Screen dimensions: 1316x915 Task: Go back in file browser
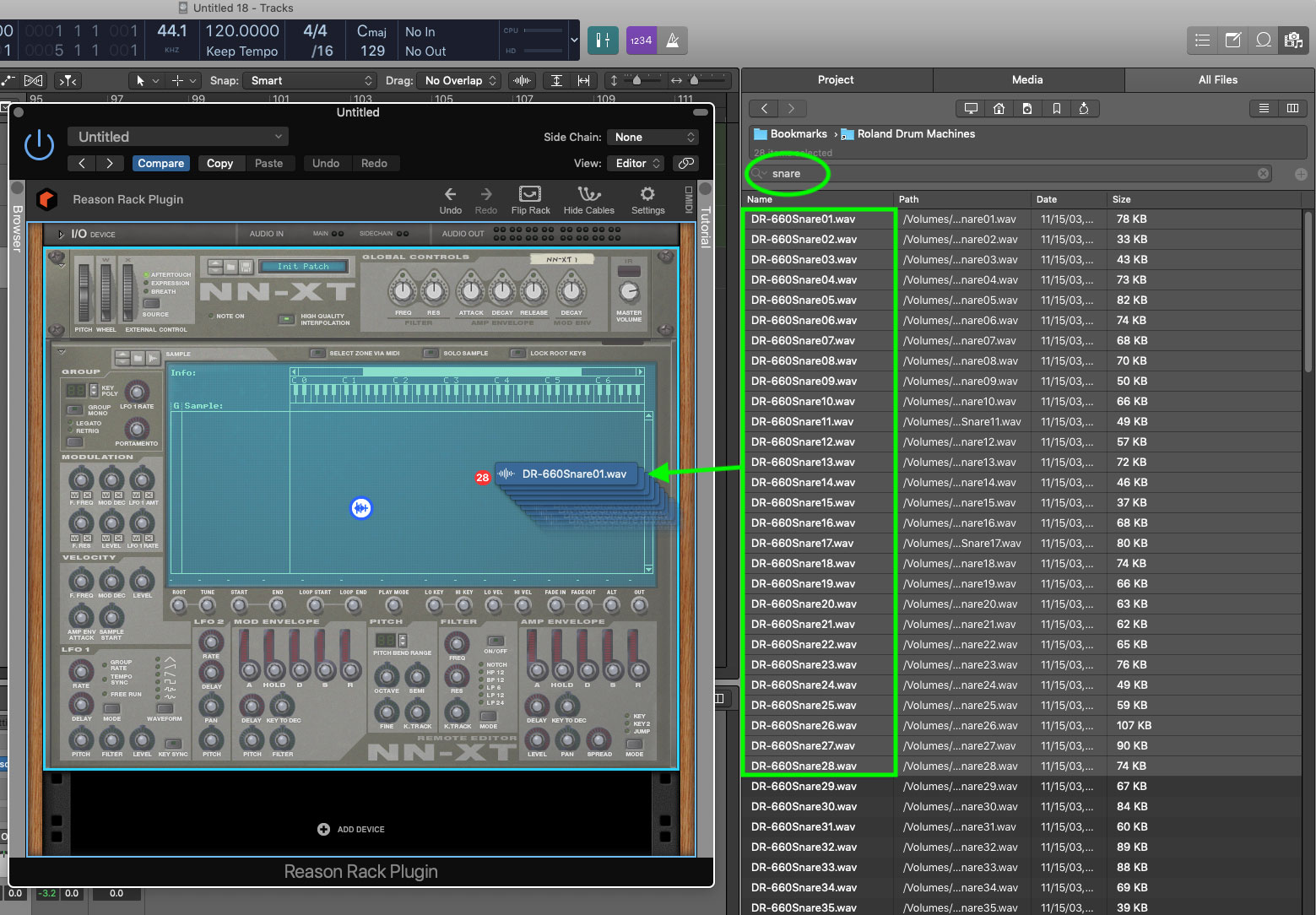pos(764,108)
